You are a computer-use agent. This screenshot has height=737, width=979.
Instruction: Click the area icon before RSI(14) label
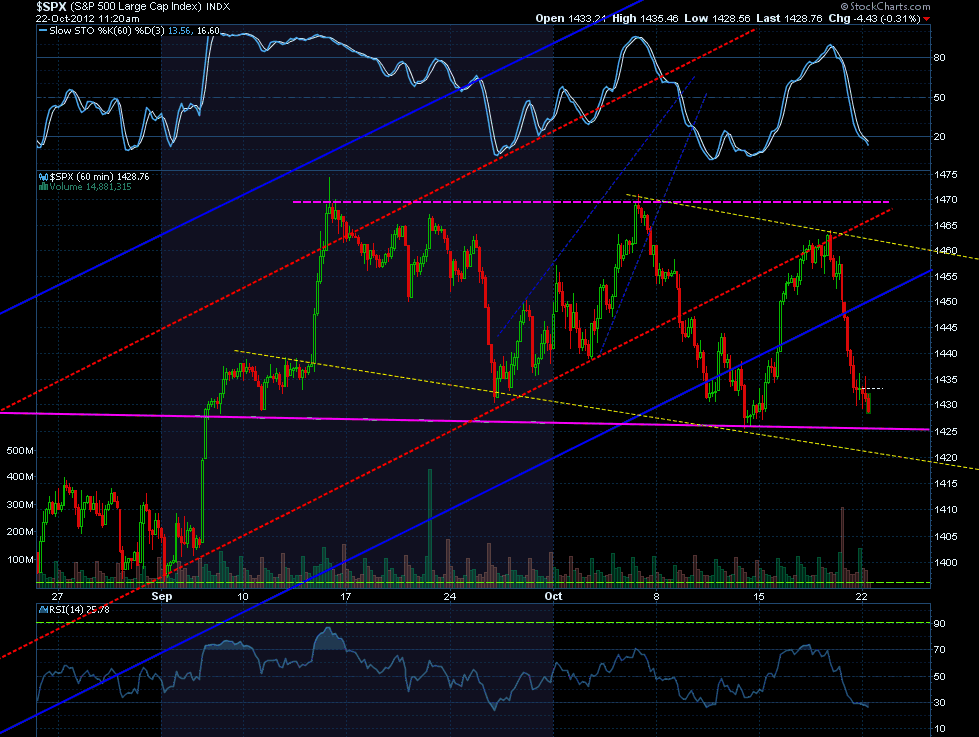click(x=43, y=610)
